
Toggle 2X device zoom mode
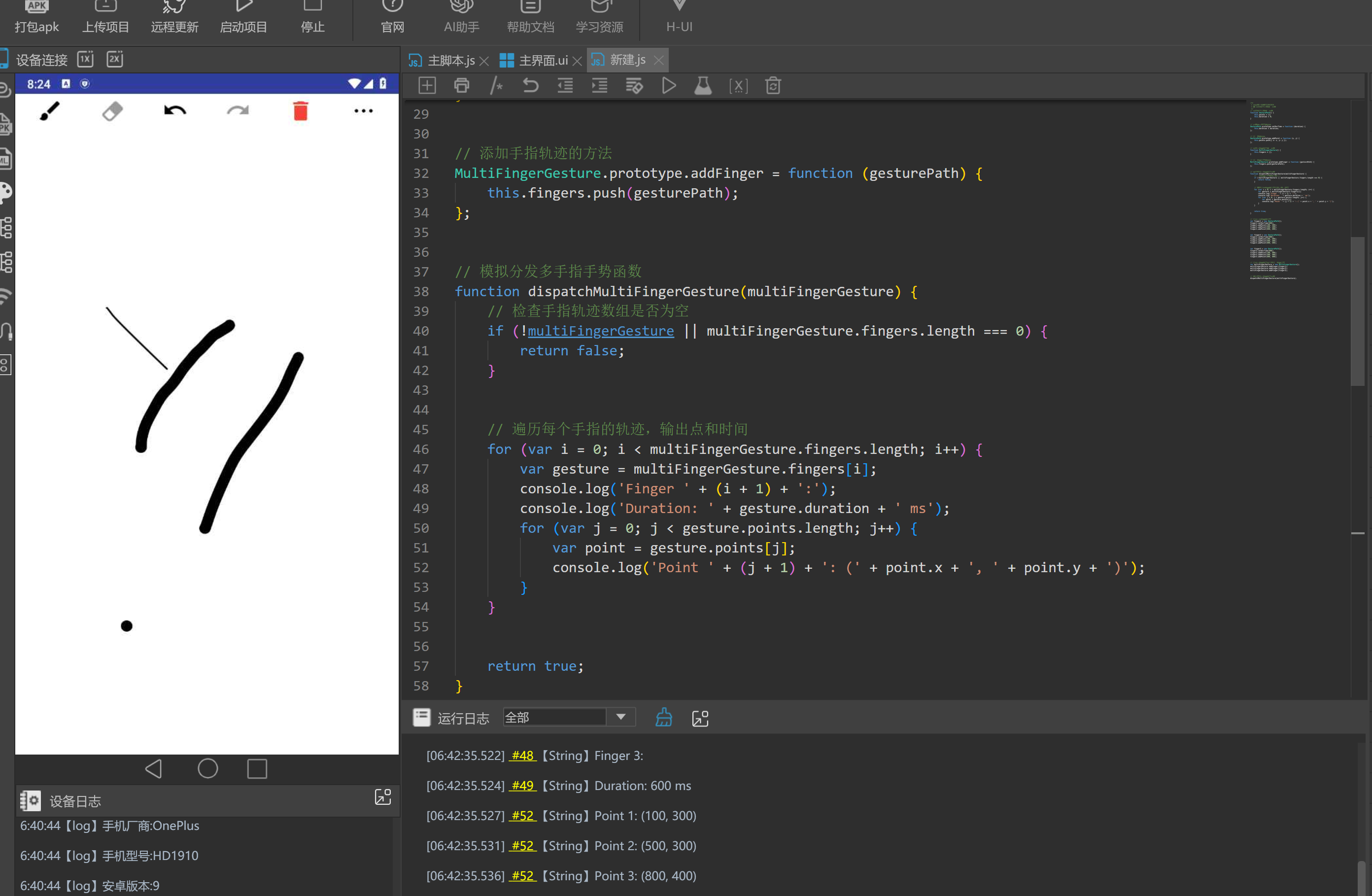115,59
